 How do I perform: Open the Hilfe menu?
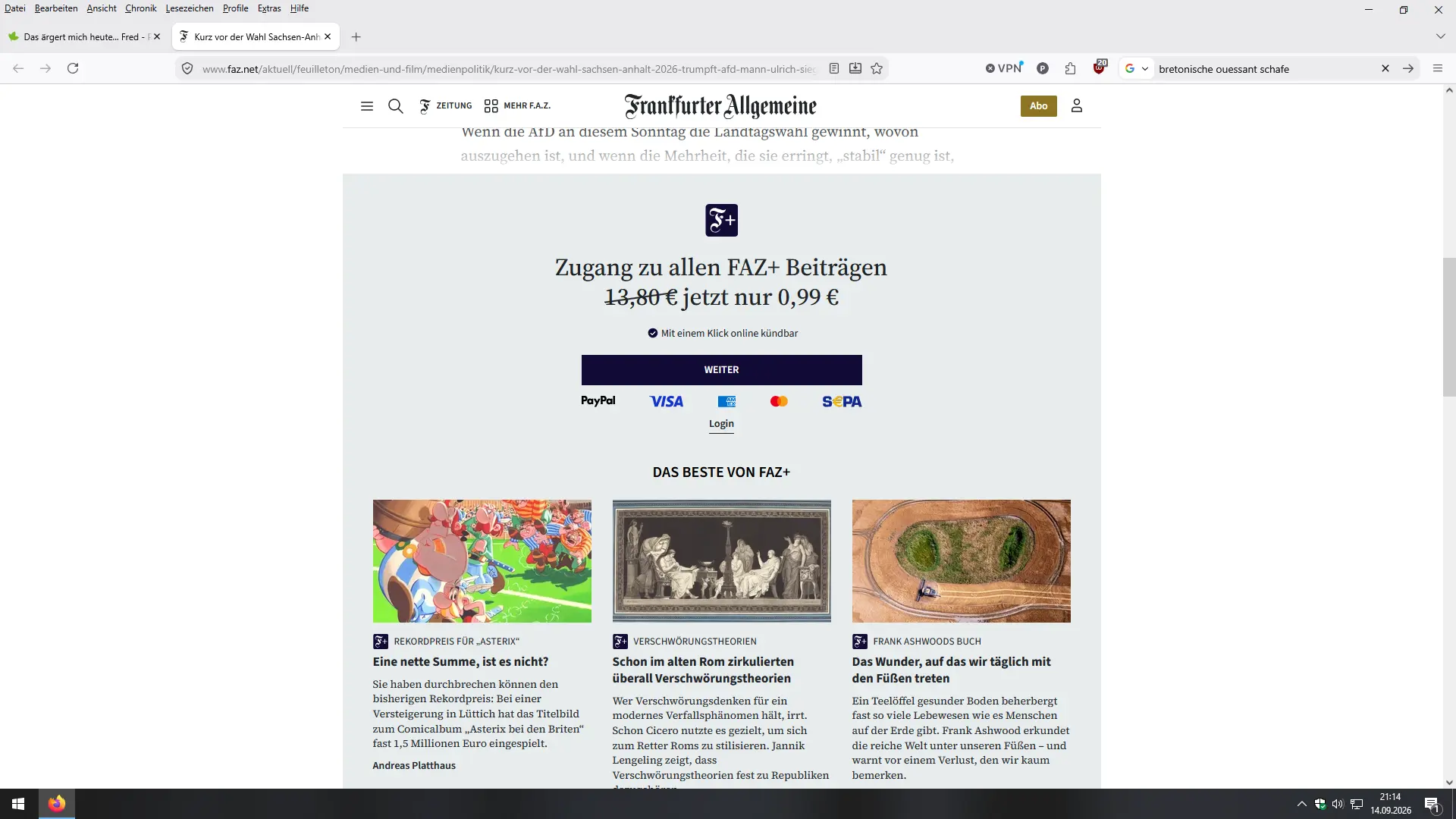click(x=300, y=8)
